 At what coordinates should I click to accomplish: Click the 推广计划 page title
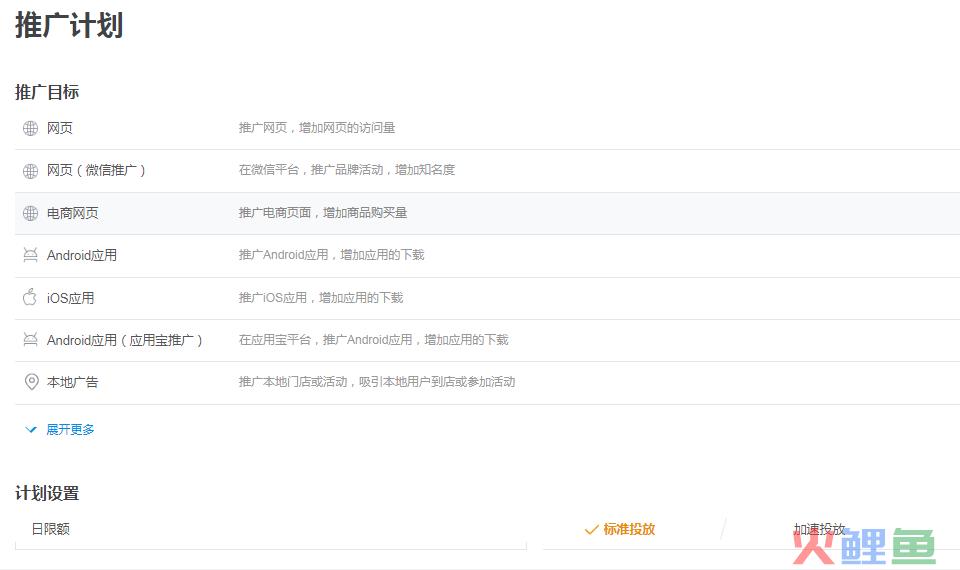point(69,26)
